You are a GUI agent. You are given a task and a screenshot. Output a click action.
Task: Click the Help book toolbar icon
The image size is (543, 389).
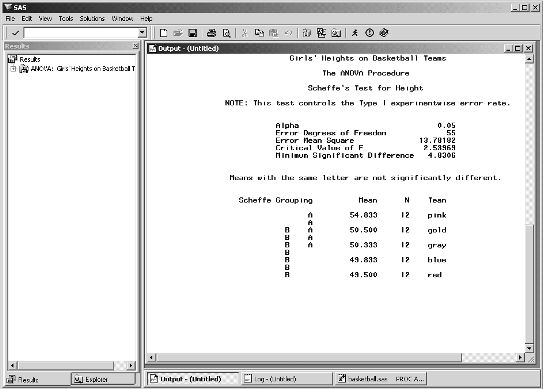pos(384,33)
